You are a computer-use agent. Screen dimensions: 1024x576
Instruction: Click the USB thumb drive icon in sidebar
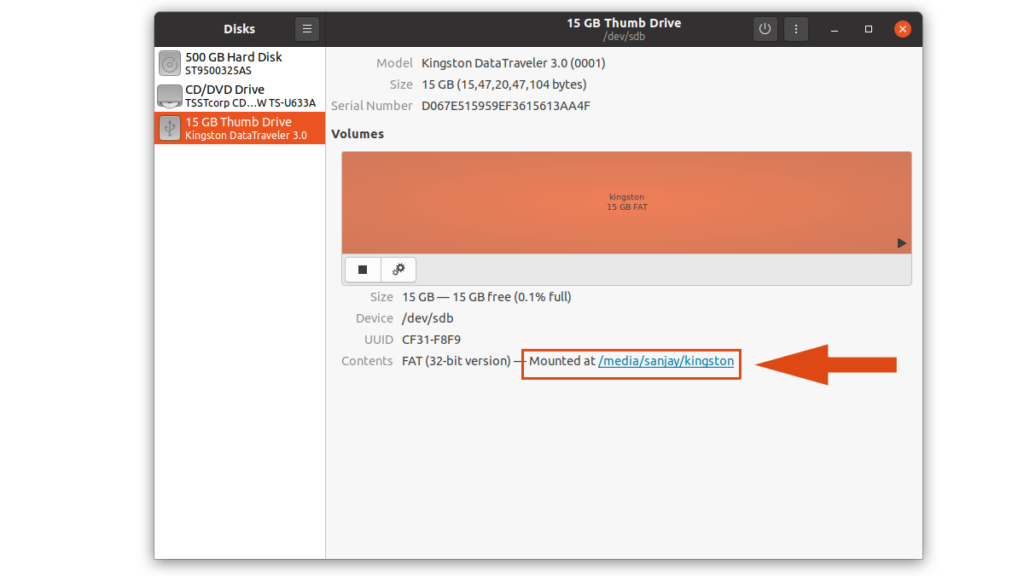coord(168,128)
